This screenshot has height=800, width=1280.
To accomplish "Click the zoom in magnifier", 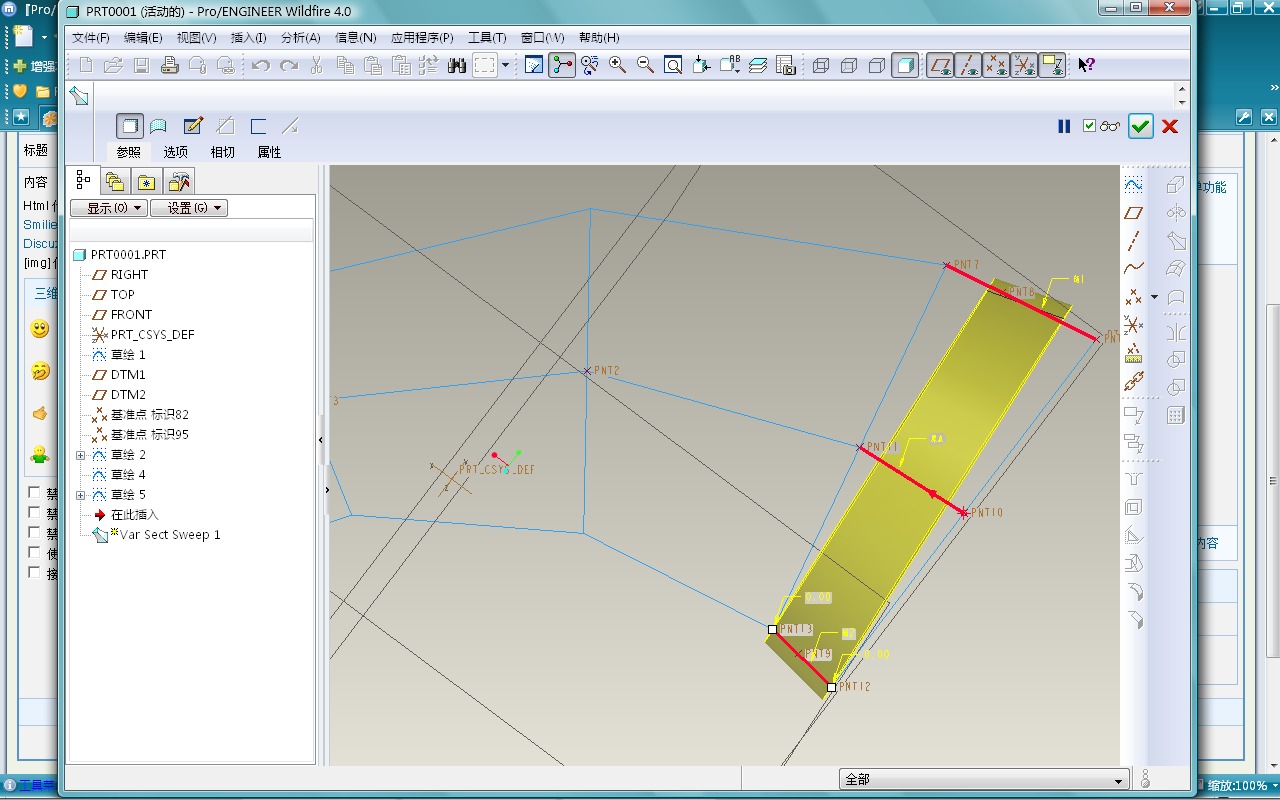I will 618,66.
